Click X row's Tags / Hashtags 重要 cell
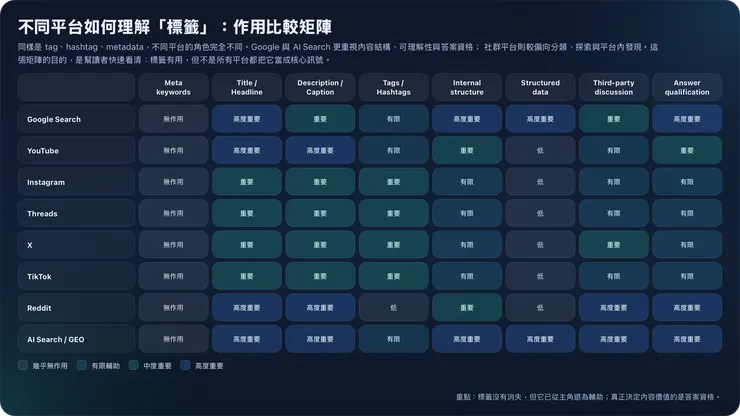 coord(394,245)
